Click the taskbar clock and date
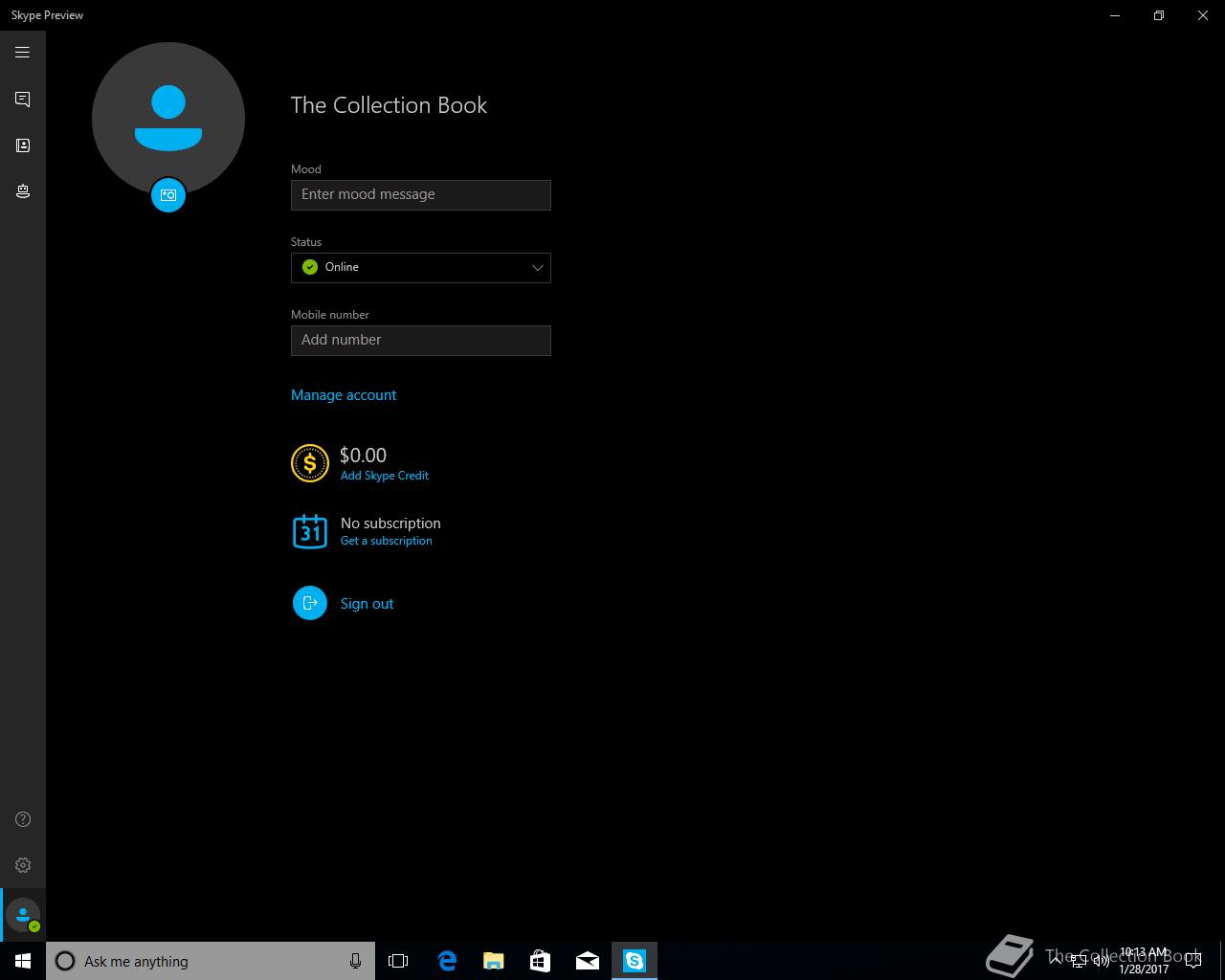 1144,961
